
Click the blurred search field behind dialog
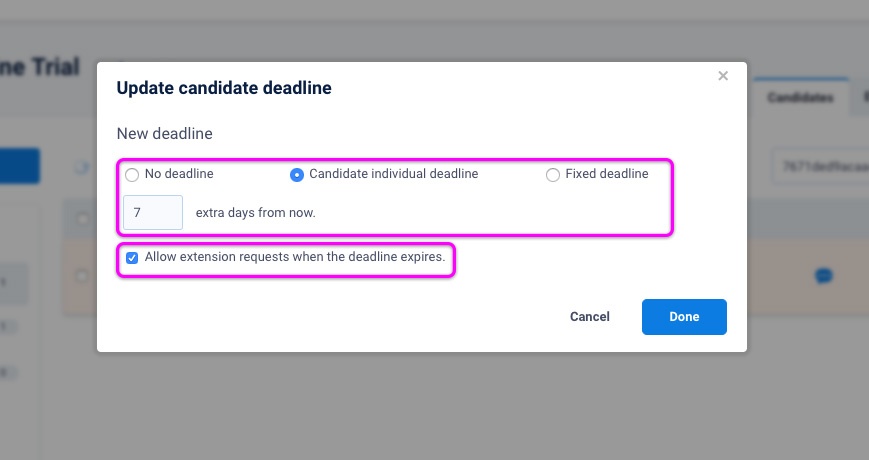[821, 166]
